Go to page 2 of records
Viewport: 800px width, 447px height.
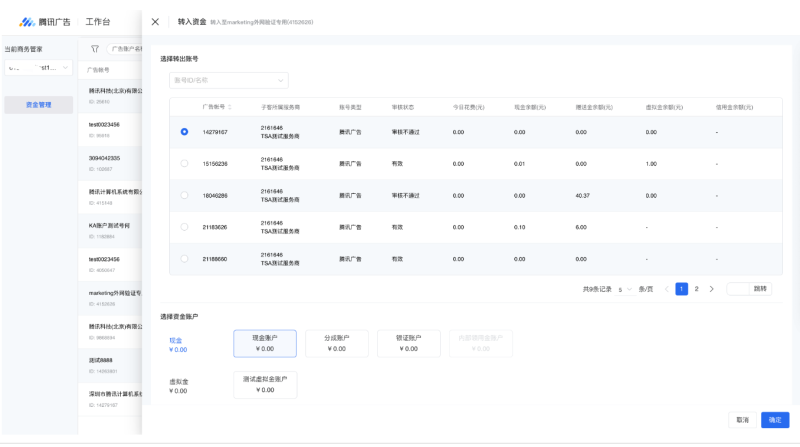coord(697,289)
